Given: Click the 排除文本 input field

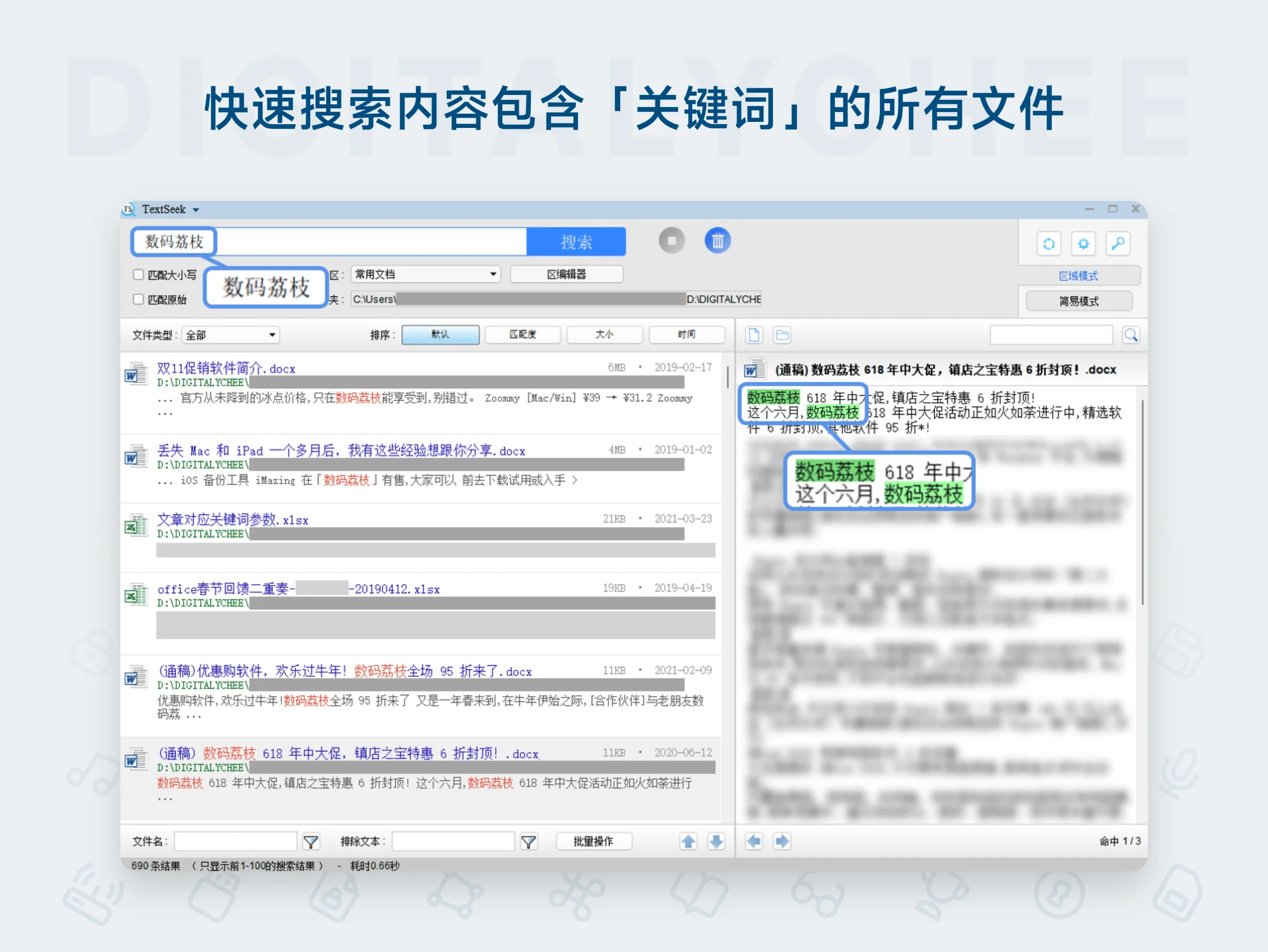Looking at the screenshot, I should coord(453,841).
